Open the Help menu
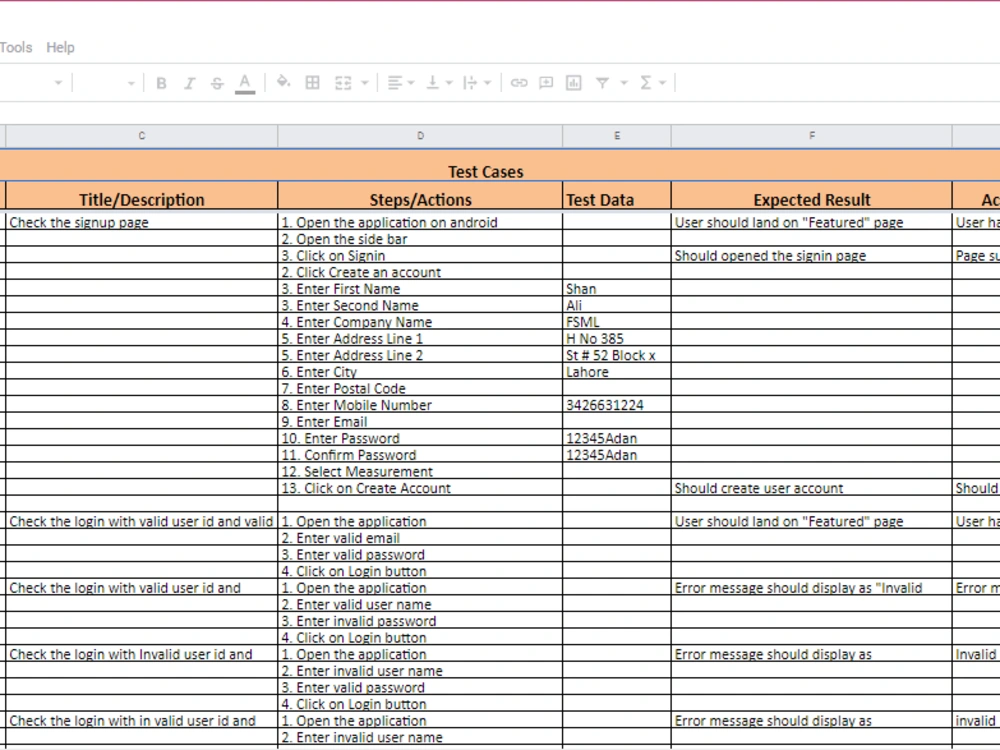This screenshot has height=750, width=1000. click(x=61, y=47)
